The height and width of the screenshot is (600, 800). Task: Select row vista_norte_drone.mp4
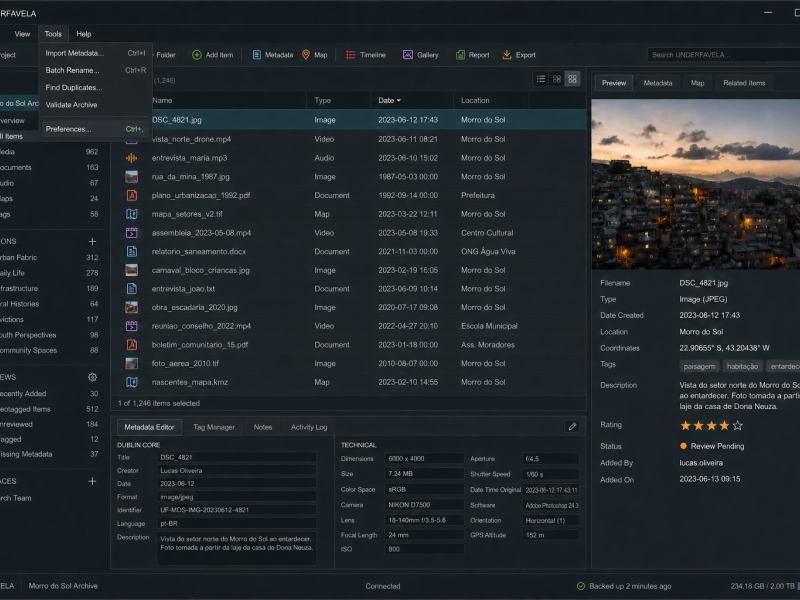pos(348,139)
